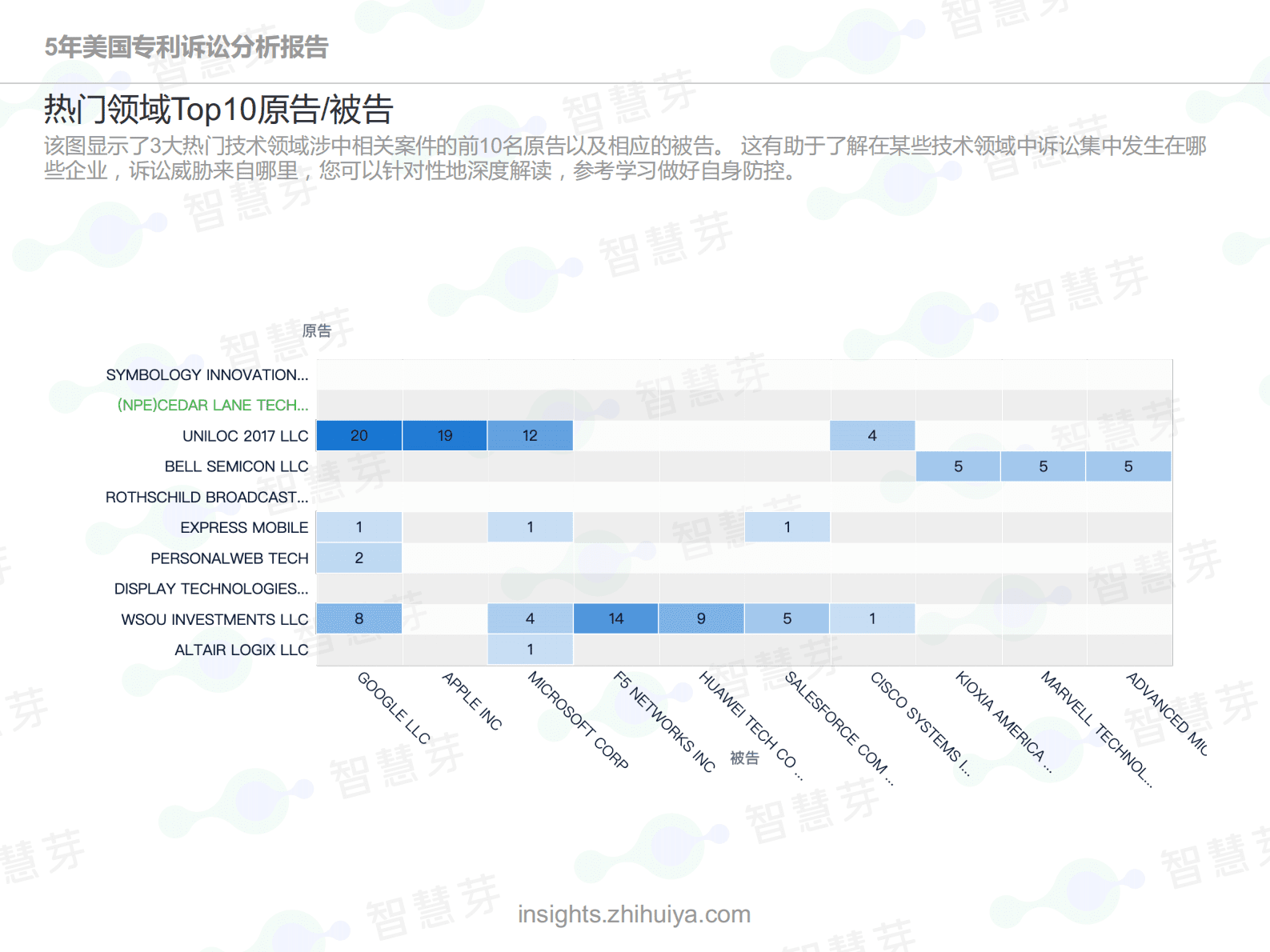1270x952 pixels.
Task: Click the 被告 axis label
Action: (x=744, y=758)
